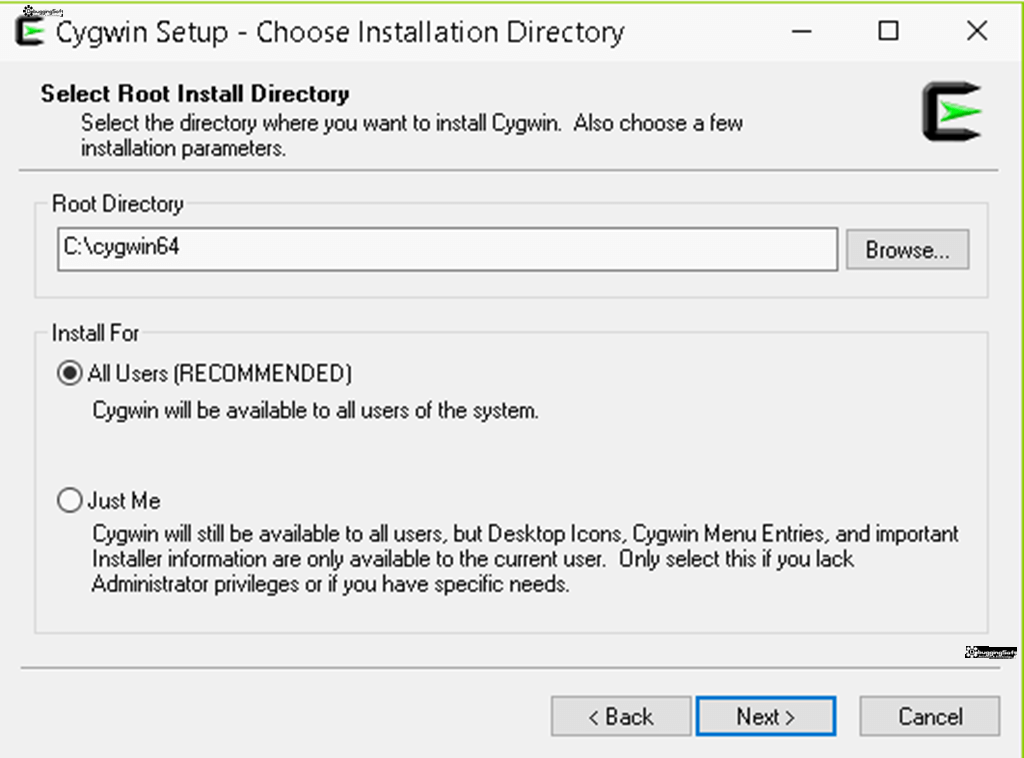Maximize the Cygwin Setup window
Viewport: 1024px width, 758px height.
coord(888,31)
